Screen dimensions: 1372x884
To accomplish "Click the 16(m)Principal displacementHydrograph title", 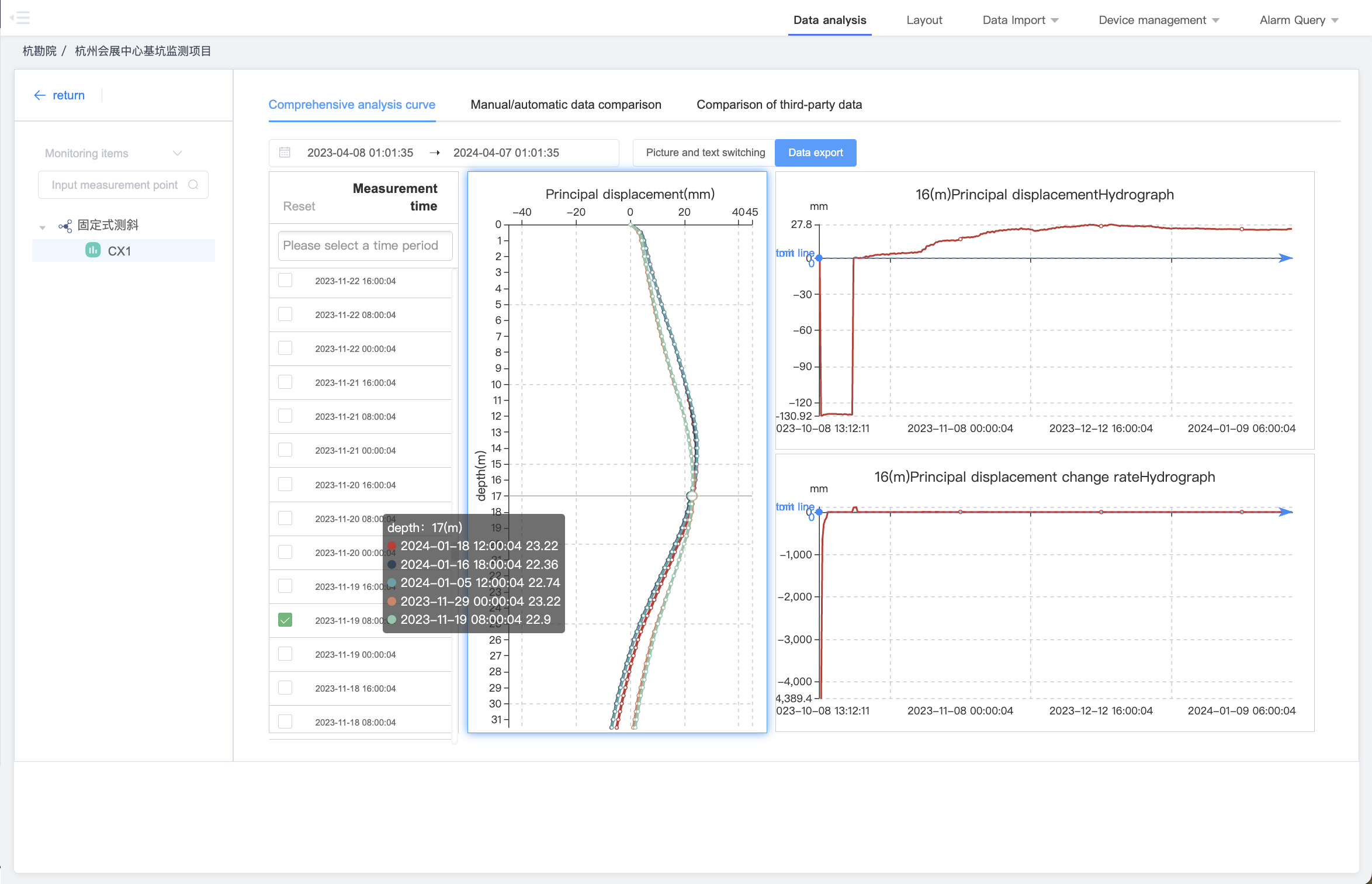I will 1045,195.
